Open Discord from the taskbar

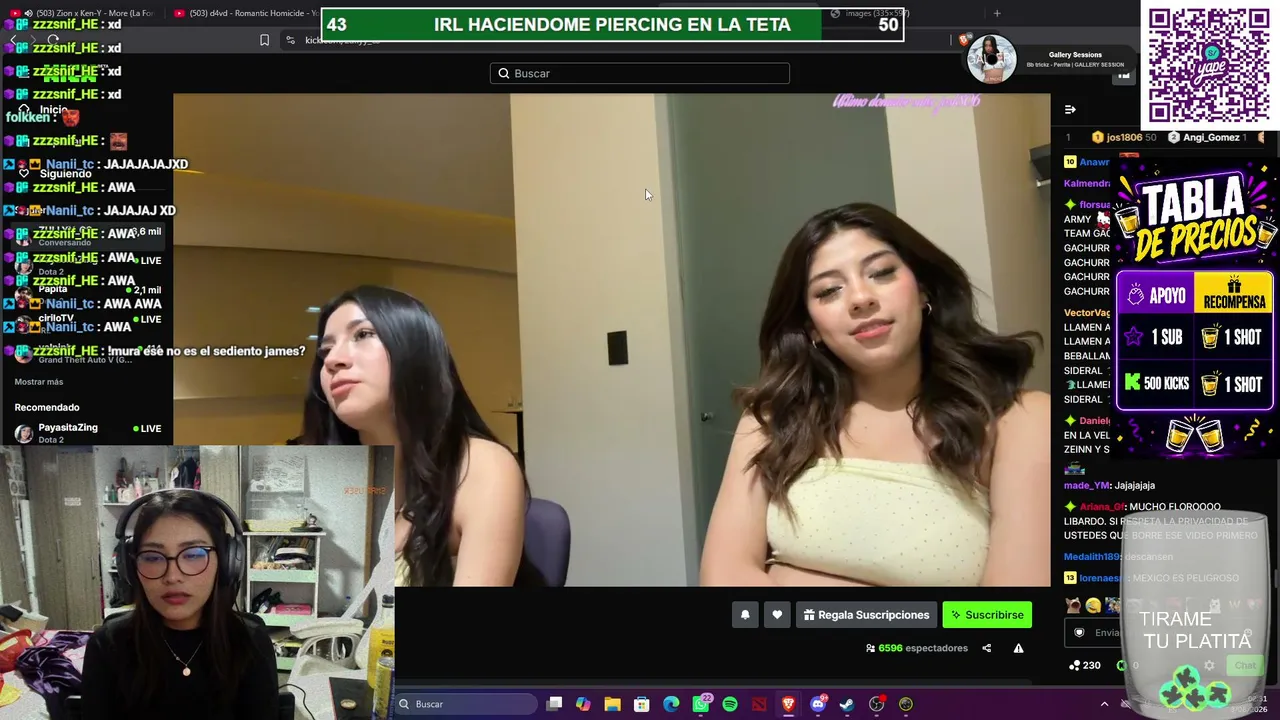tap(818, 704)
